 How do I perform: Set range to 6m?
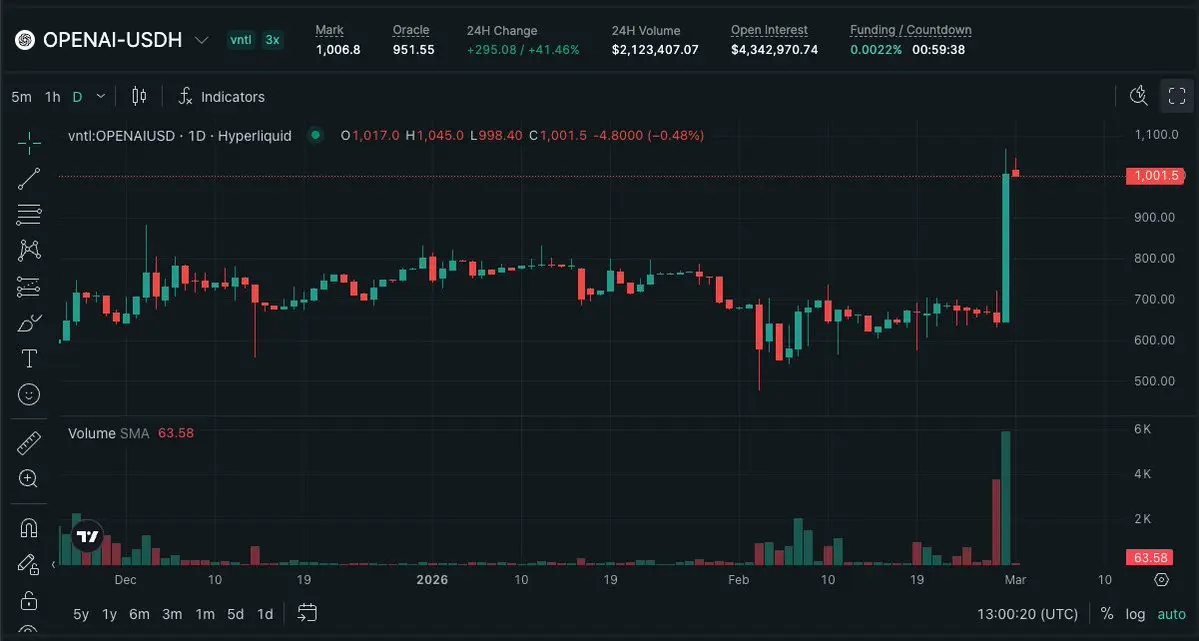(139, 614)
